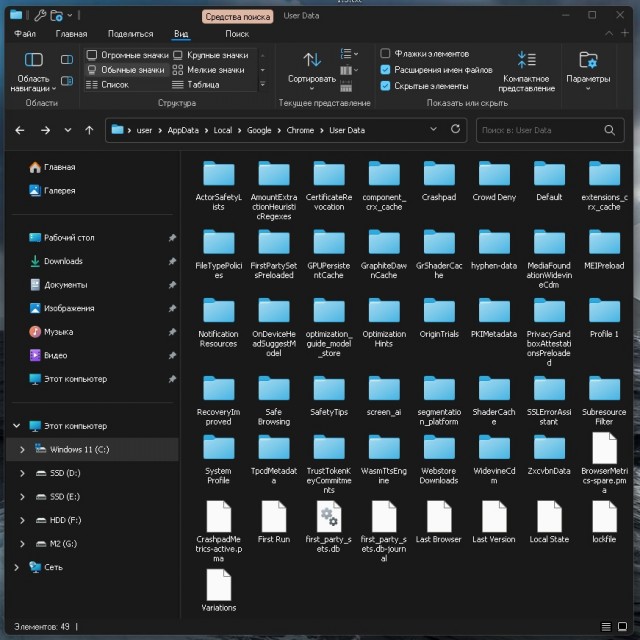Toggle Скрытые элементы checkbox

pos(385,86)
